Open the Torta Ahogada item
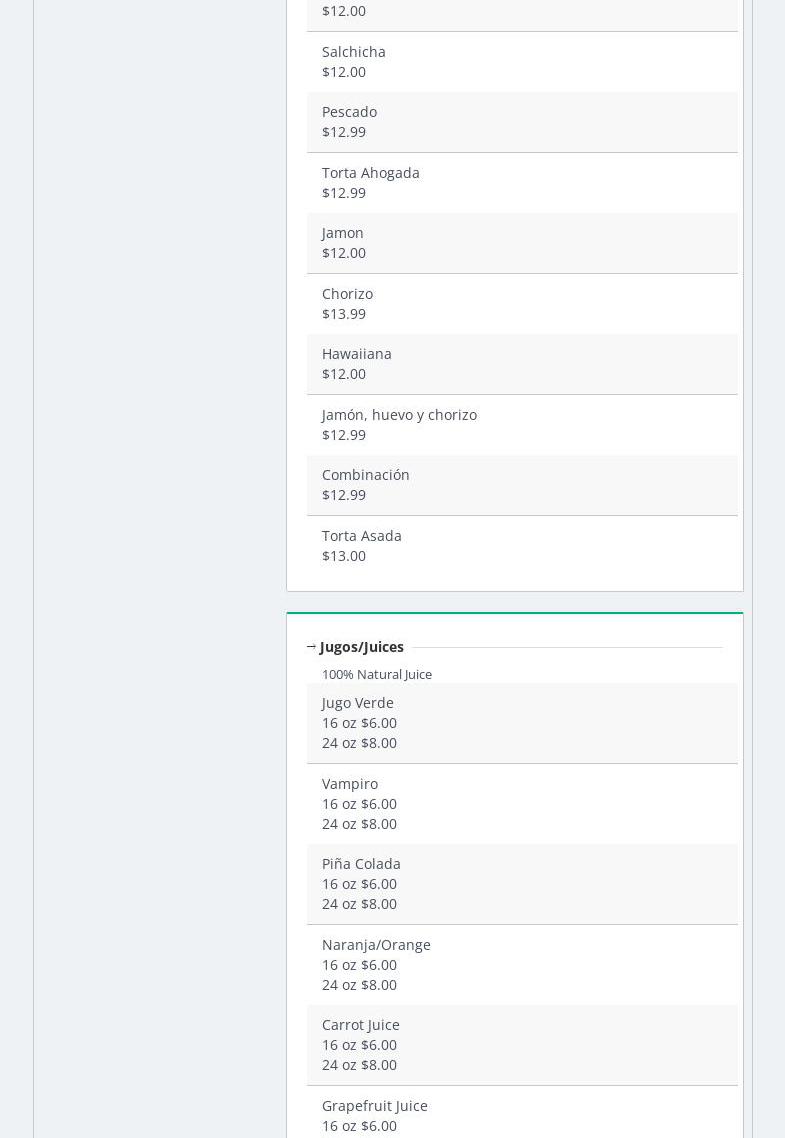 tap(370, 173)
